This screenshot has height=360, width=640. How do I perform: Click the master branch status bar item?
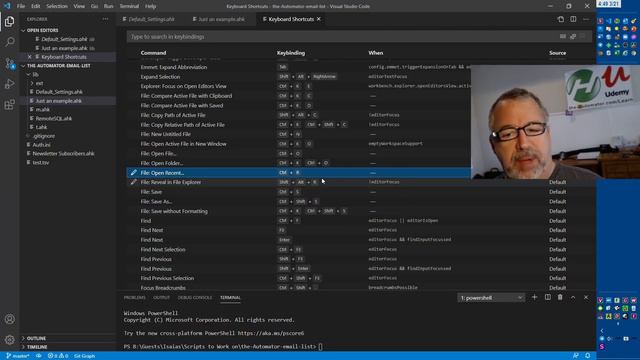[x=18, y=356]
